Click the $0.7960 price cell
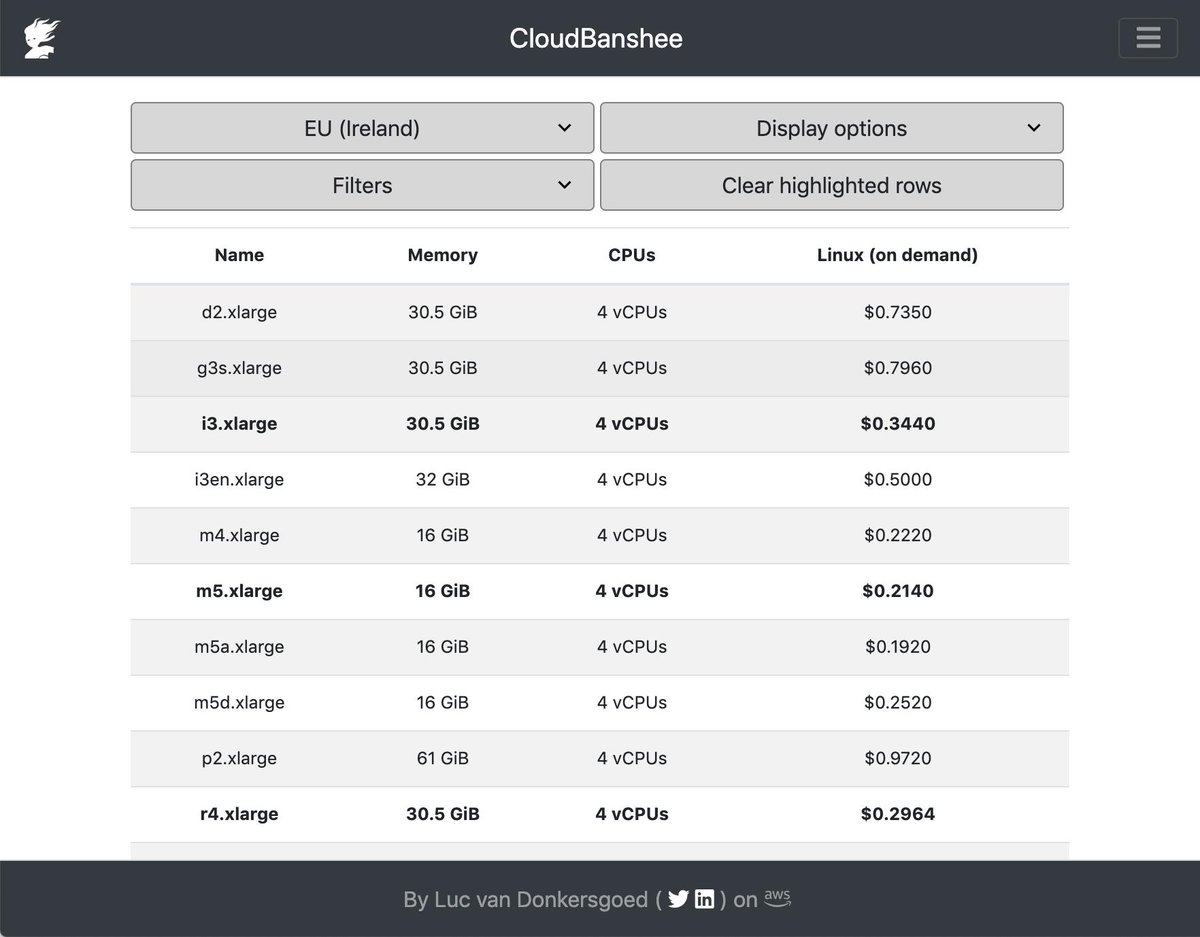Image resolution: width=1200 pixels, height=937 pixels. pos(897,368)
